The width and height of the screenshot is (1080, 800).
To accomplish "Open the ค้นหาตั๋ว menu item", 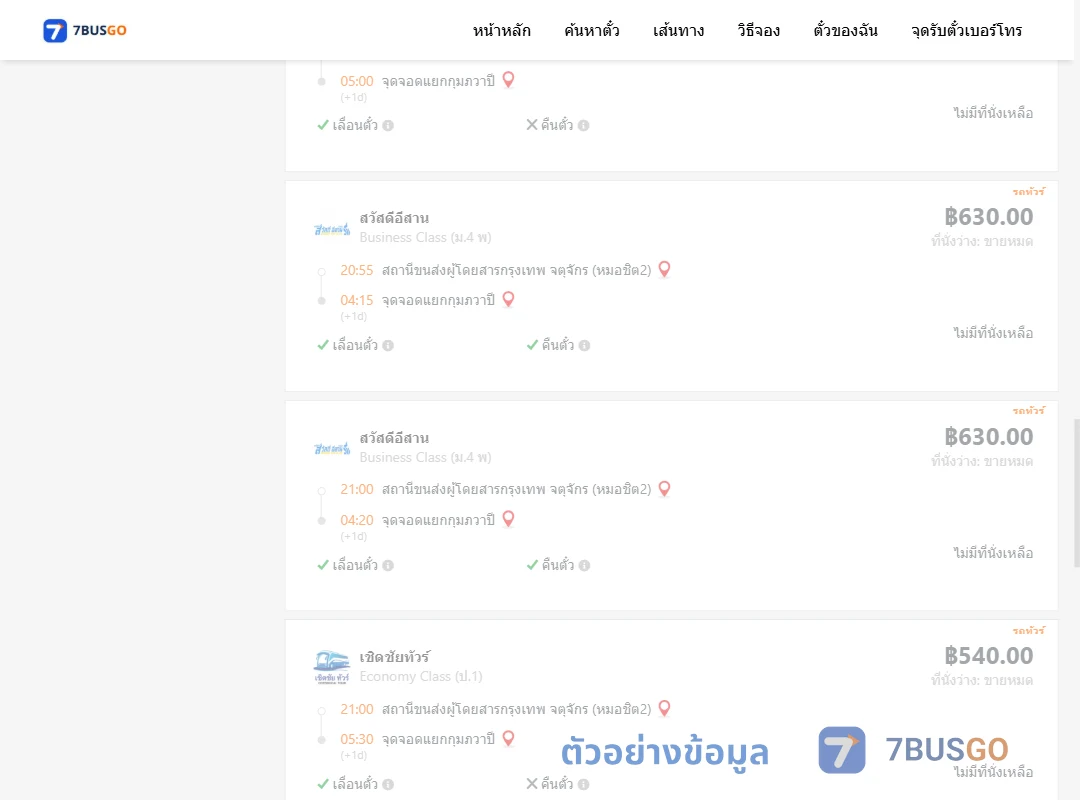I will (x=592, y=30).
